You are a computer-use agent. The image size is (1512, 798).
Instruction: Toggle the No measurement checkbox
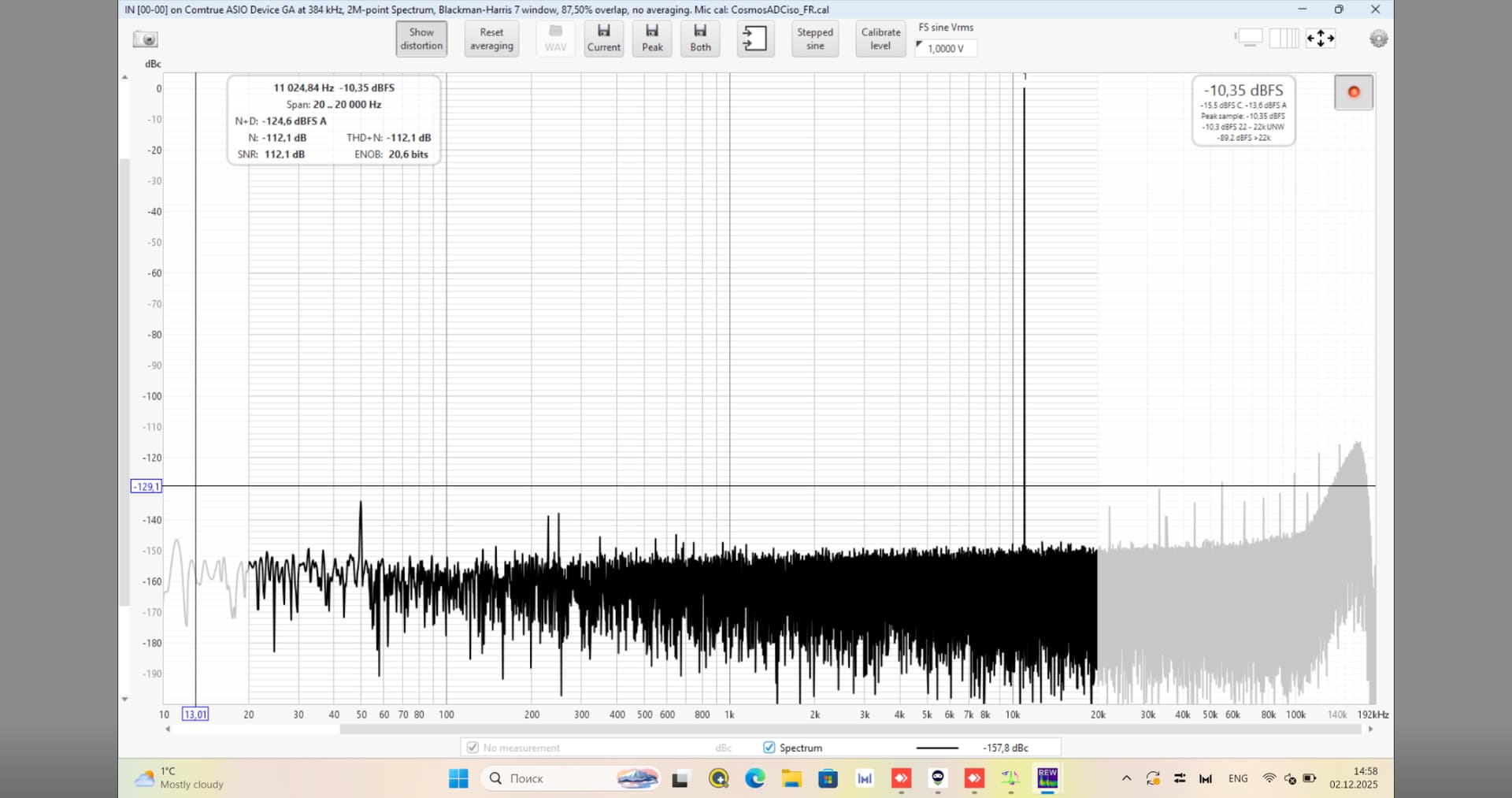tap(472, 748)
